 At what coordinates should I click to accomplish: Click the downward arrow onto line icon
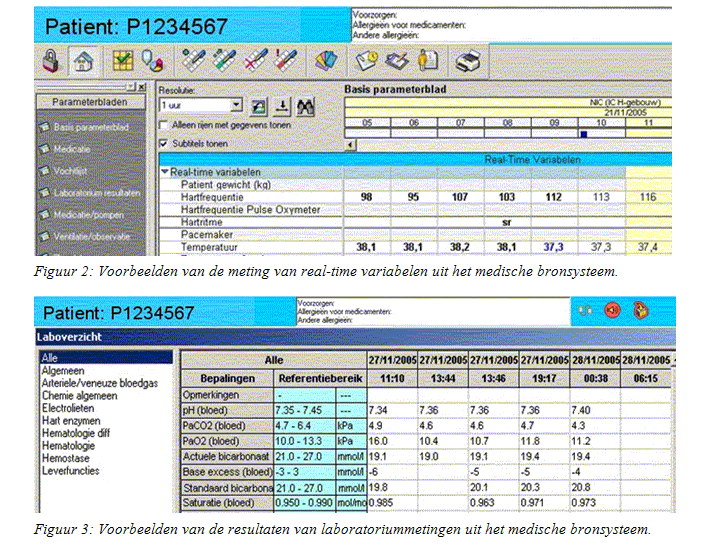(x=282, y=107)
